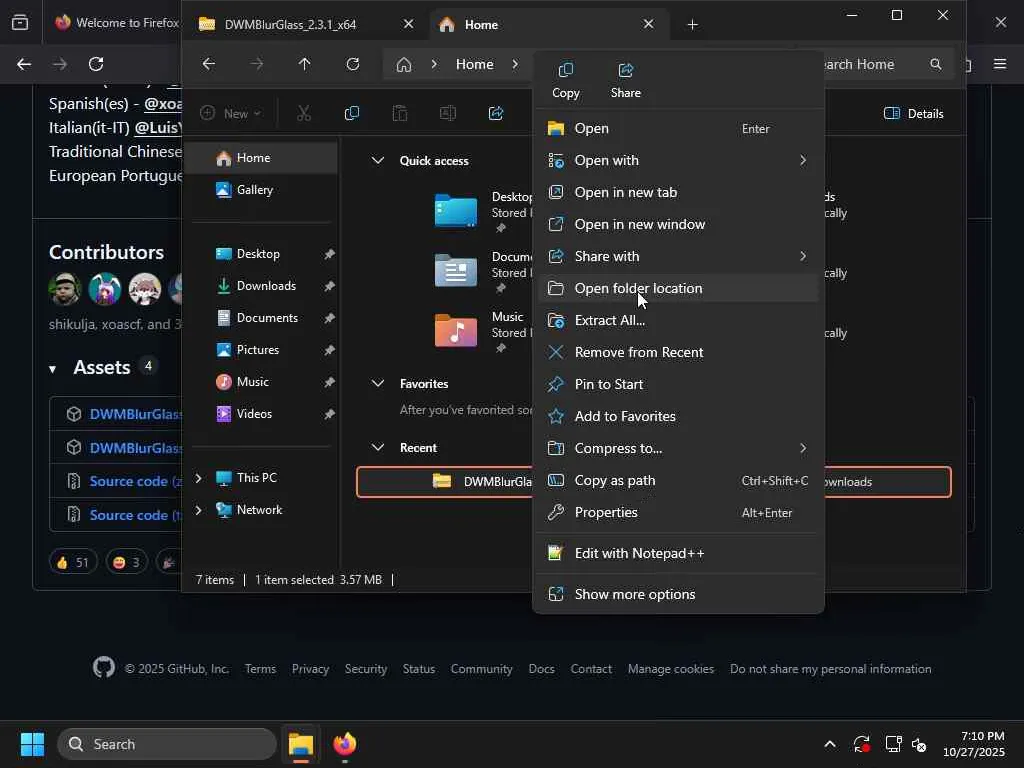Open the Privacy link in GitHub footer
The image size is (1024, 768).
pos(310,669)
